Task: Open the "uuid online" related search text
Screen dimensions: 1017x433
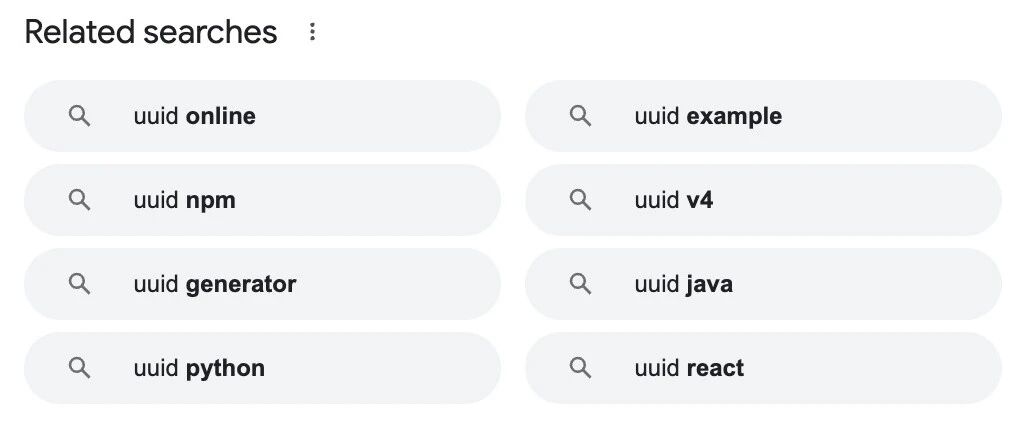Action: [195, 116]
